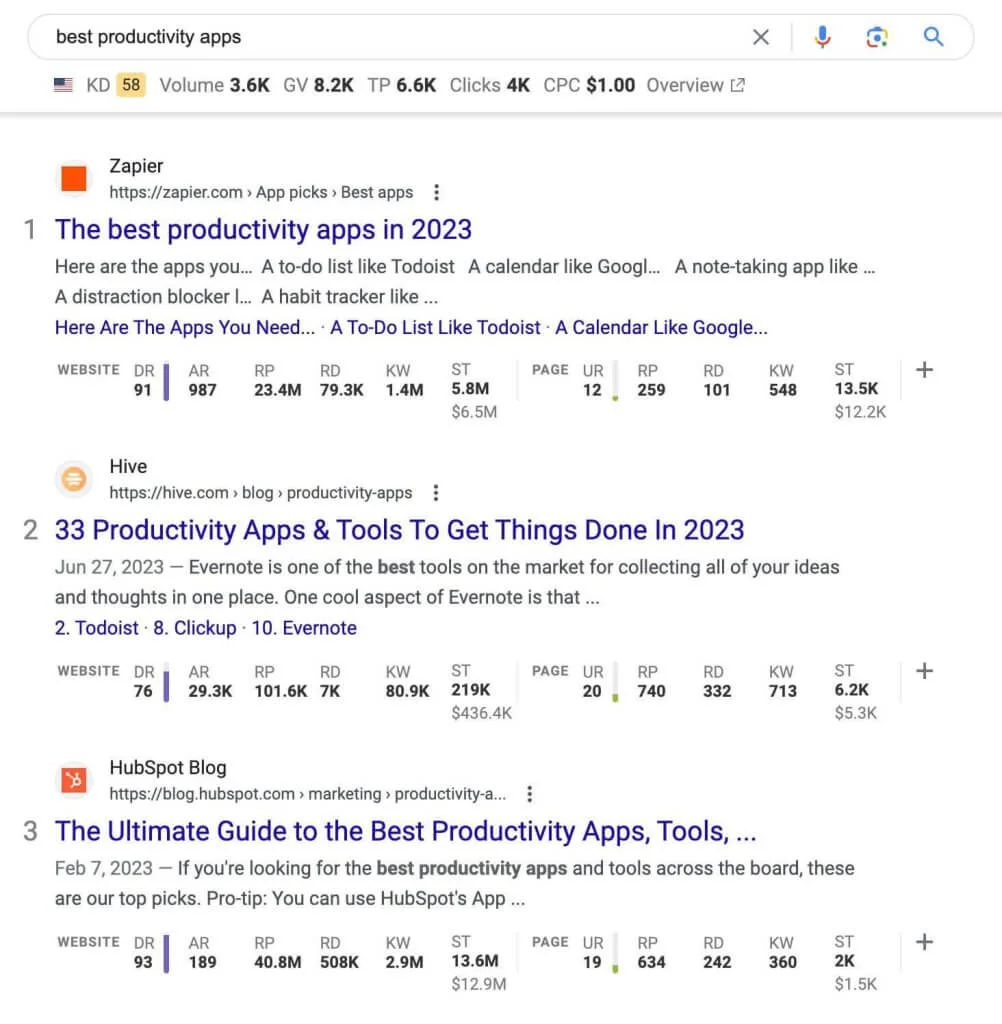Open the Overview link in the keyword bar
This screenshot has width=1002, height=1024.
(x=695, y=86)
